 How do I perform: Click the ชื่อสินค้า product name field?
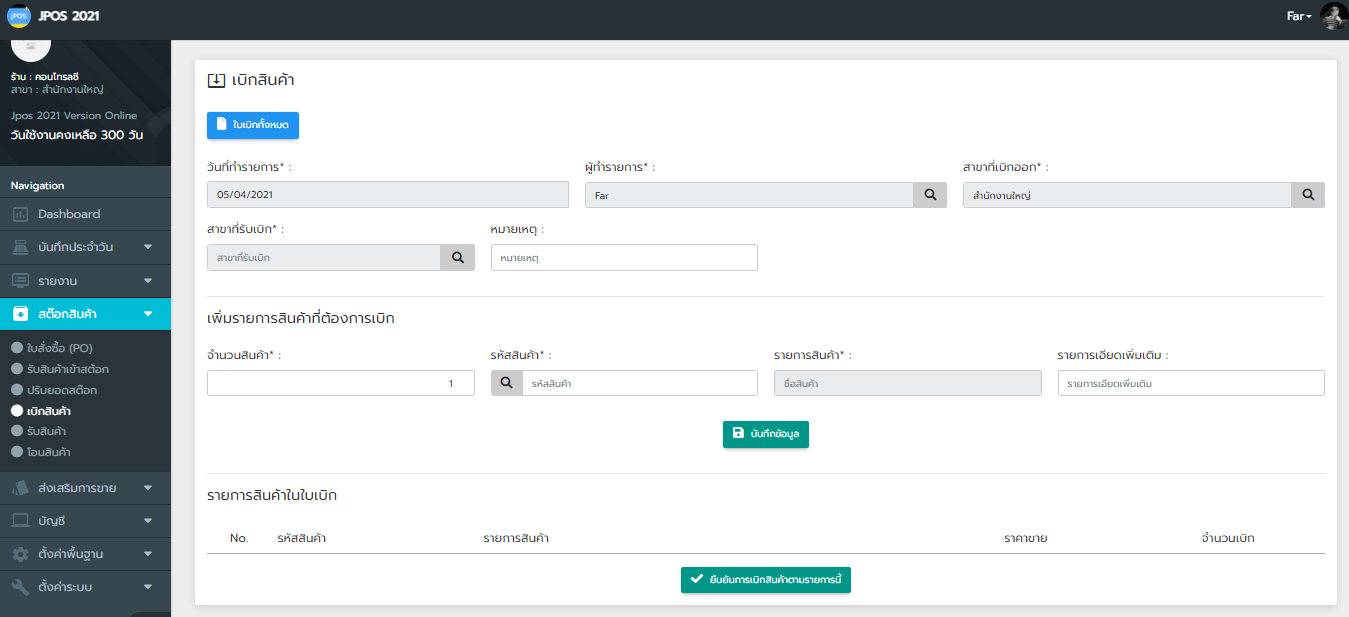click(x=908, y=383)
